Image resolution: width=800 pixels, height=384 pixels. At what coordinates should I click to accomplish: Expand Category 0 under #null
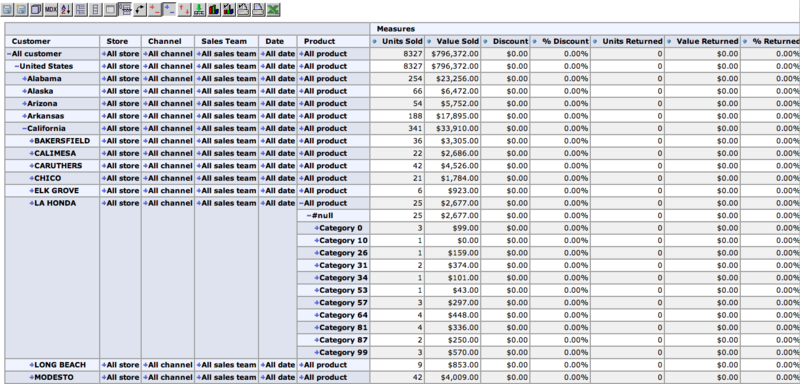click(x=316, y=228)
